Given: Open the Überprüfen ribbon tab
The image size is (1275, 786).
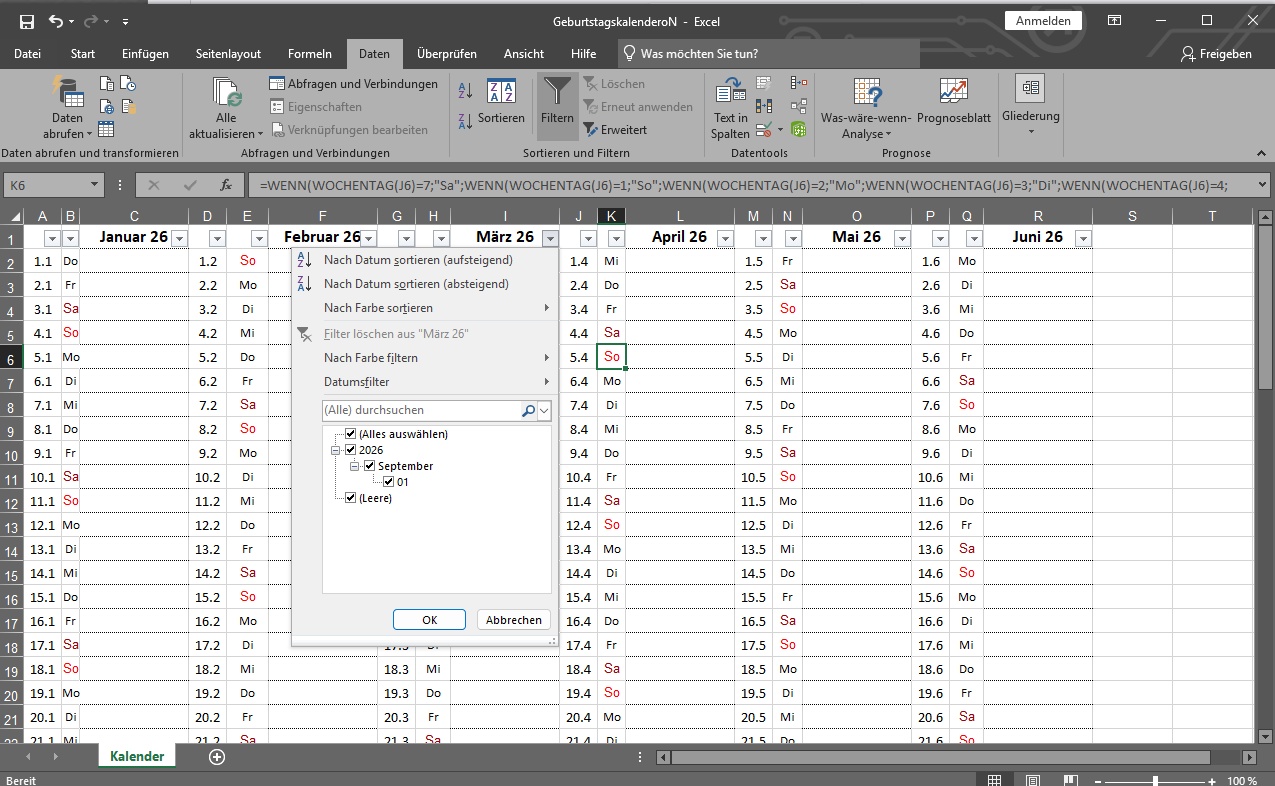Looking at the screenshot, I should (x=447, y=54).
